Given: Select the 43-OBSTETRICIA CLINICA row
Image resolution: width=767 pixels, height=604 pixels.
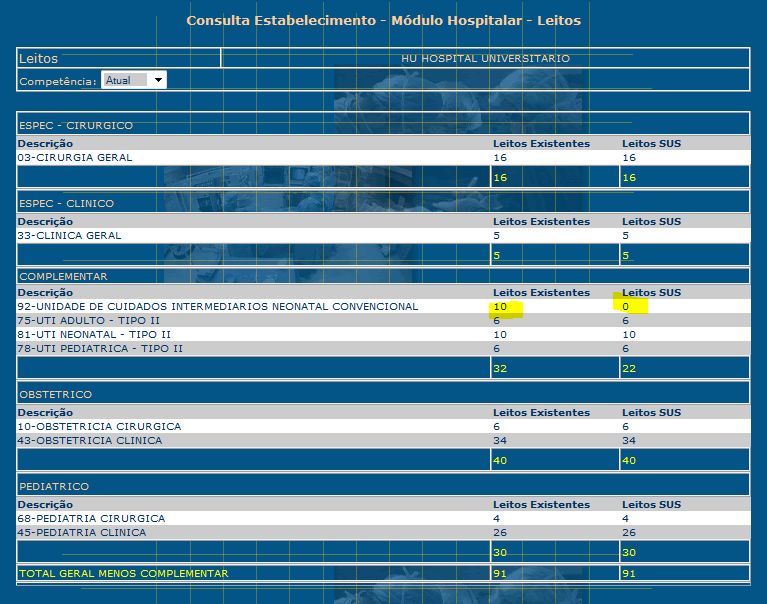Looking at the screenshot, I should 91,440.
